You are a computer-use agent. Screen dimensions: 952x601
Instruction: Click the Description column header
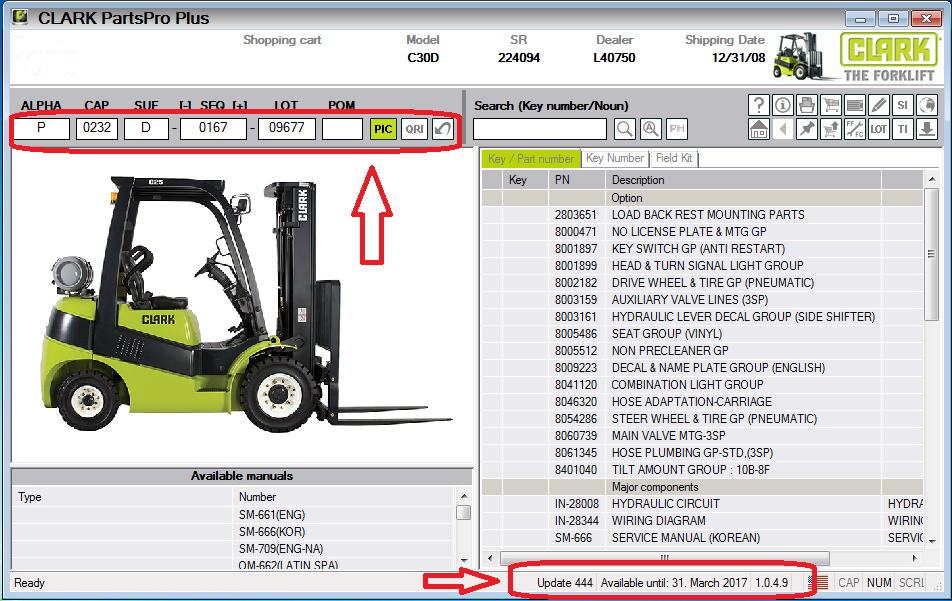(743, 180)
